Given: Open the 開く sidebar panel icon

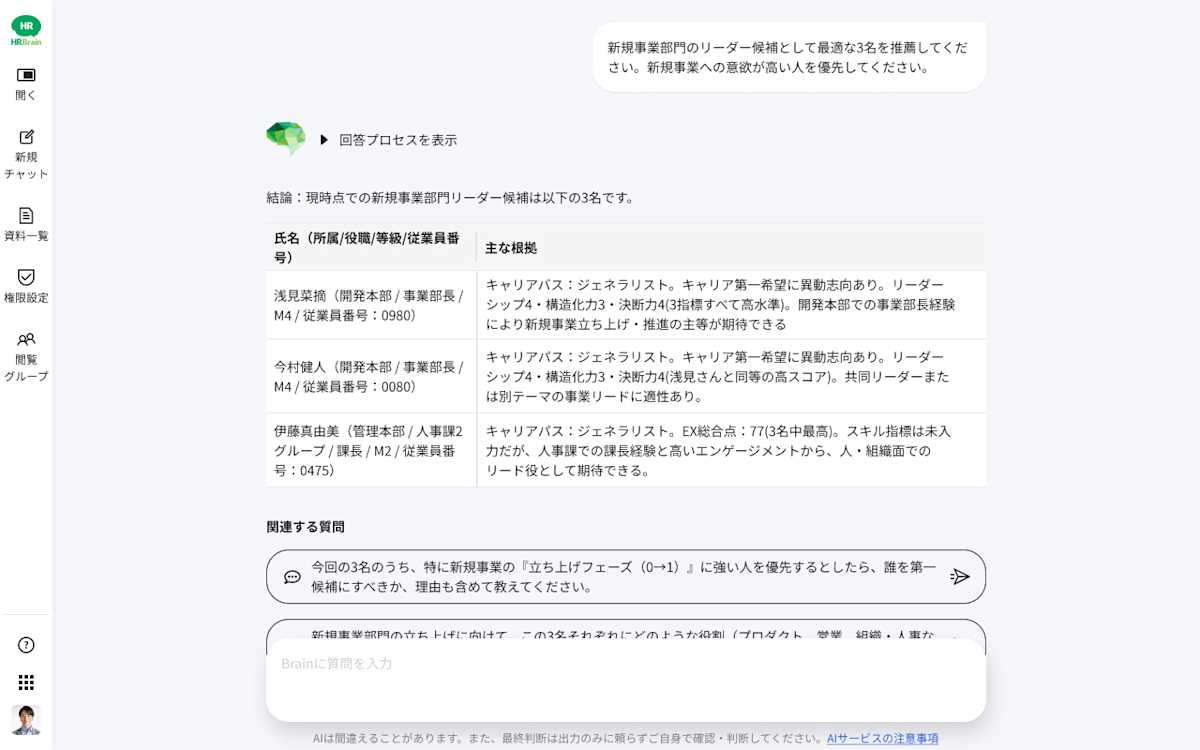Looking at the screenshot, I should point(26,75).
